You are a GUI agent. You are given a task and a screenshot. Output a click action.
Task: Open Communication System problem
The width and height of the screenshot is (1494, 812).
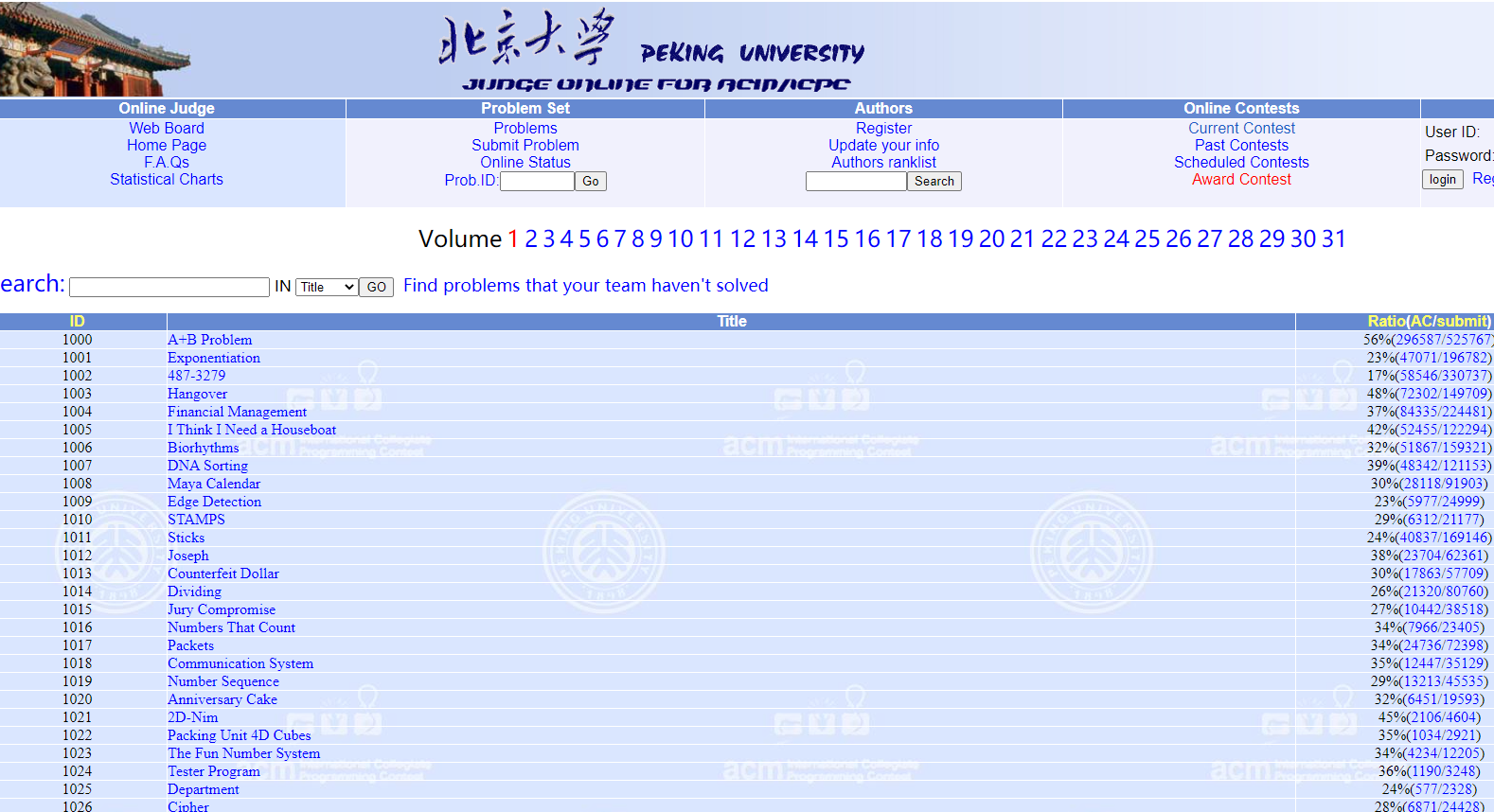(240, 663)
